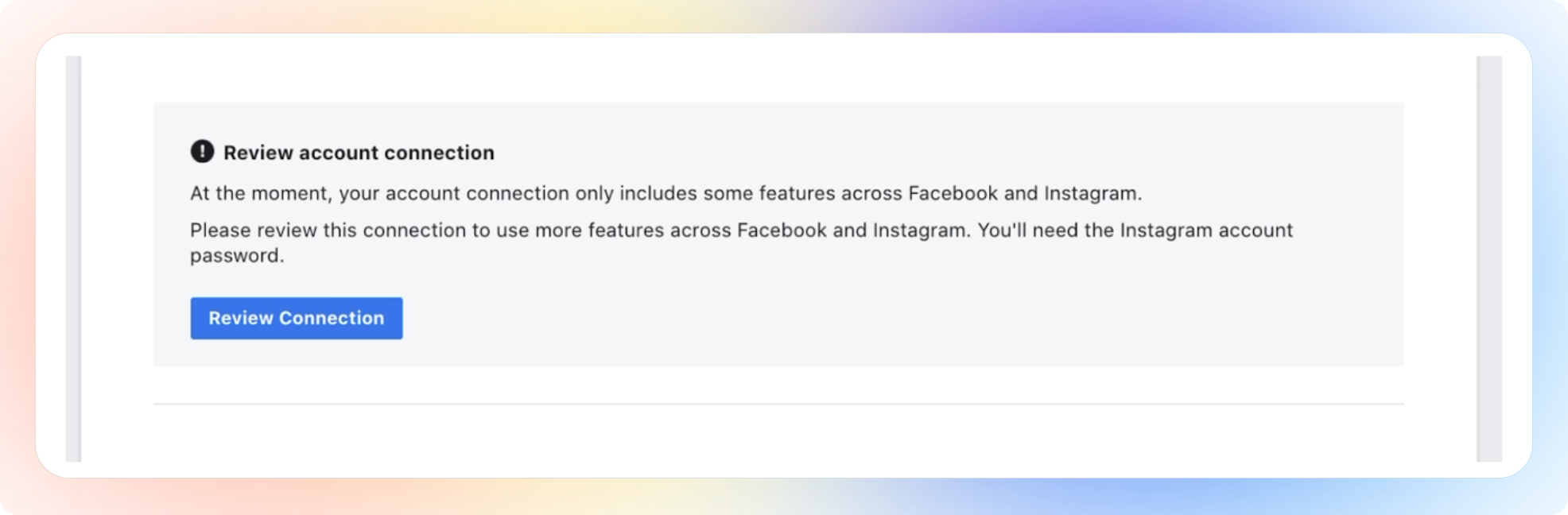Click the word 'password.' in the notice
This screenshot has height=515, width=1568.
236,256
